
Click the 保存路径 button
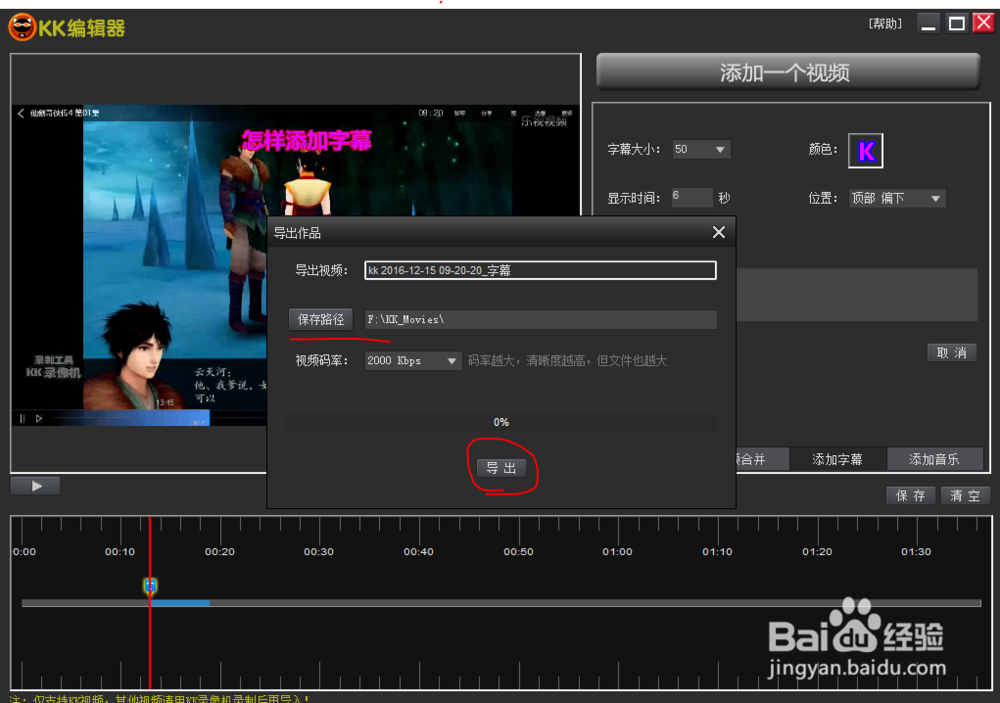point(321,319)
